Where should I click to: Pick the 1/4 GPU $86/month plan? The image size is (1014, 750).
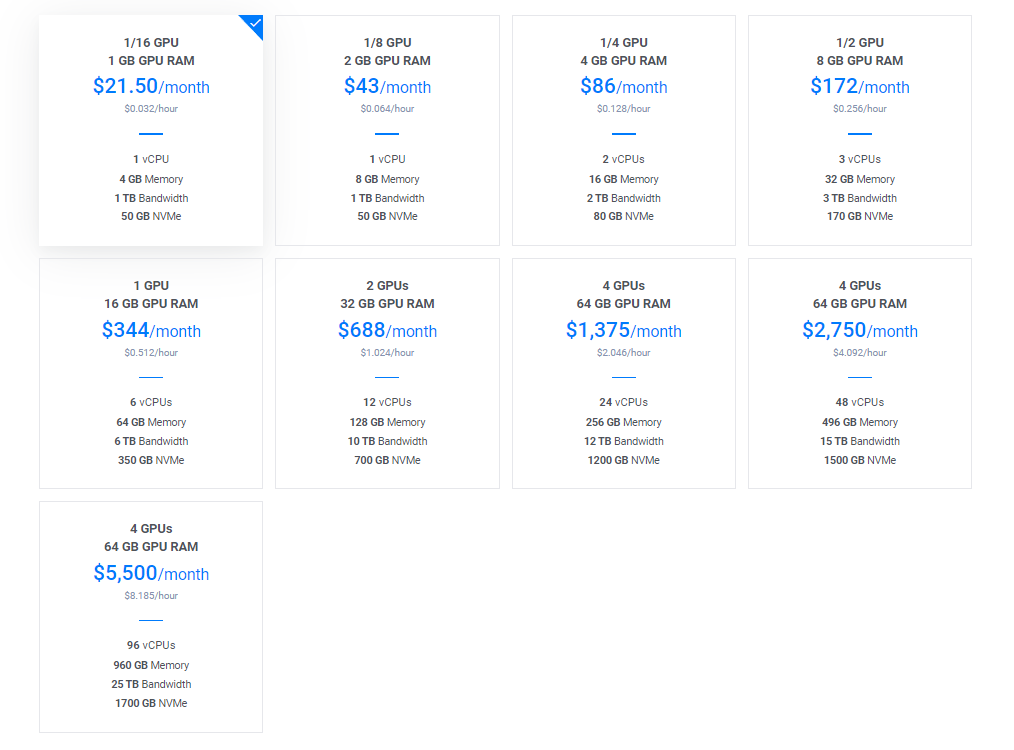(x=623, y=130)
